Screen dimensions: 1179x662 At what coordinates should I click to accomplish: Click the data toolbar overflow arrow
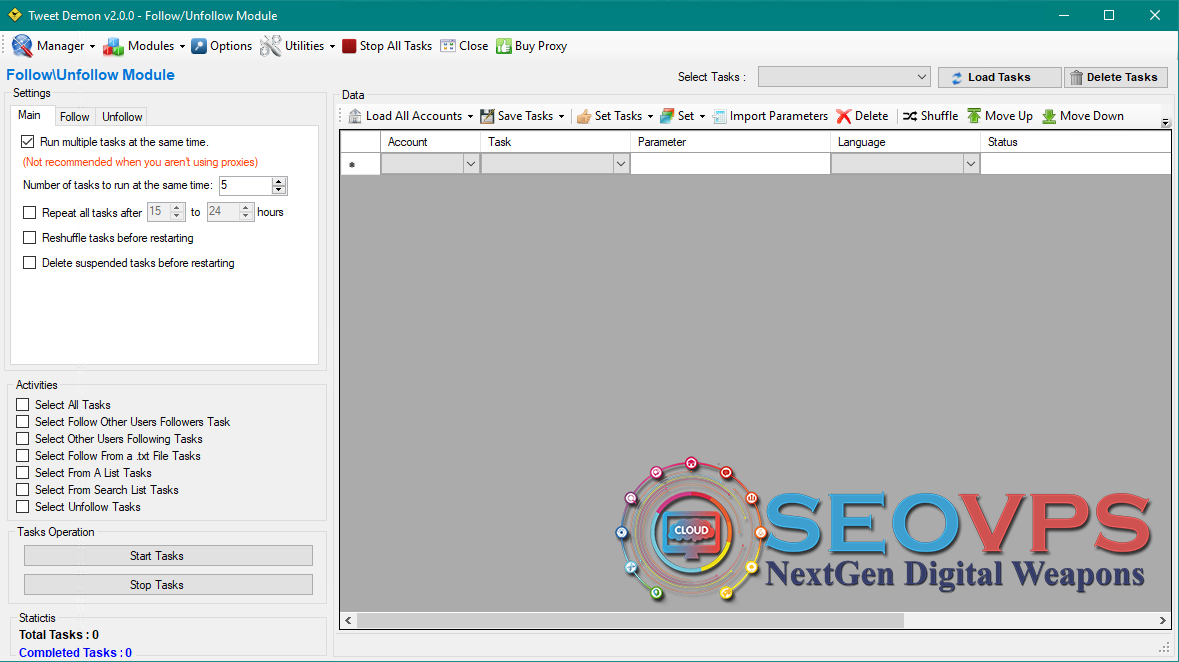coord(1165,122)
